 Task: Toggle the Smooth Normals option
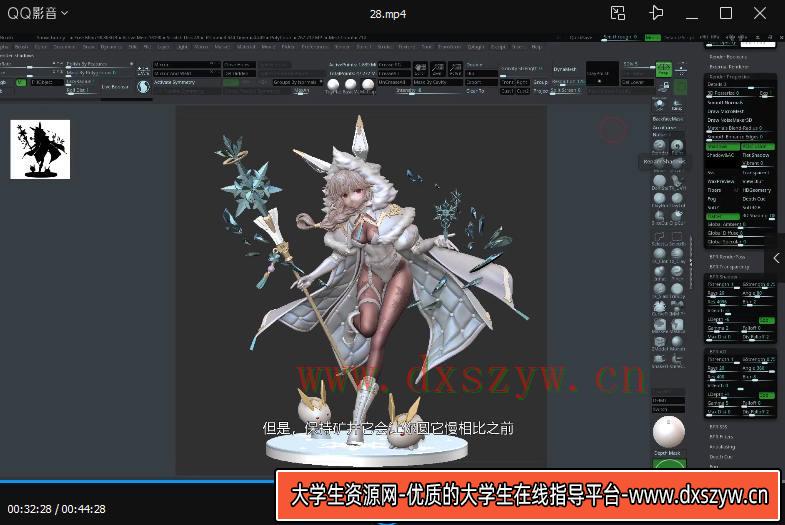[725, 103]
